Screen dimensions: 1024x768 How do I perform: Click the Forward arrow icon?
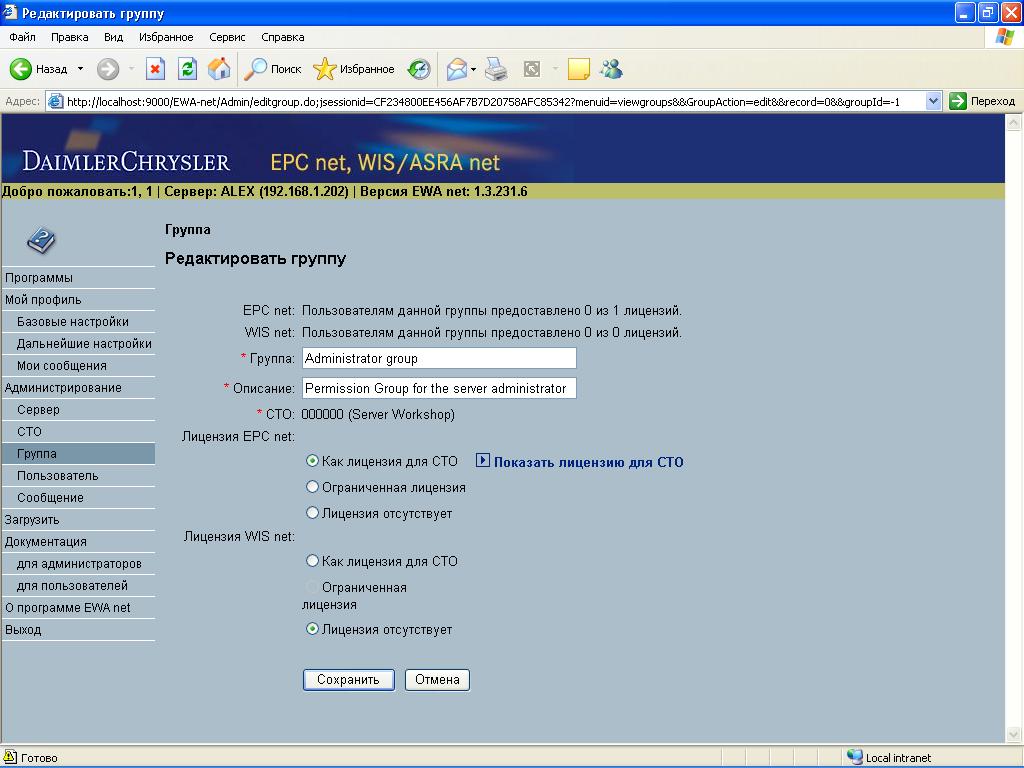108,69
